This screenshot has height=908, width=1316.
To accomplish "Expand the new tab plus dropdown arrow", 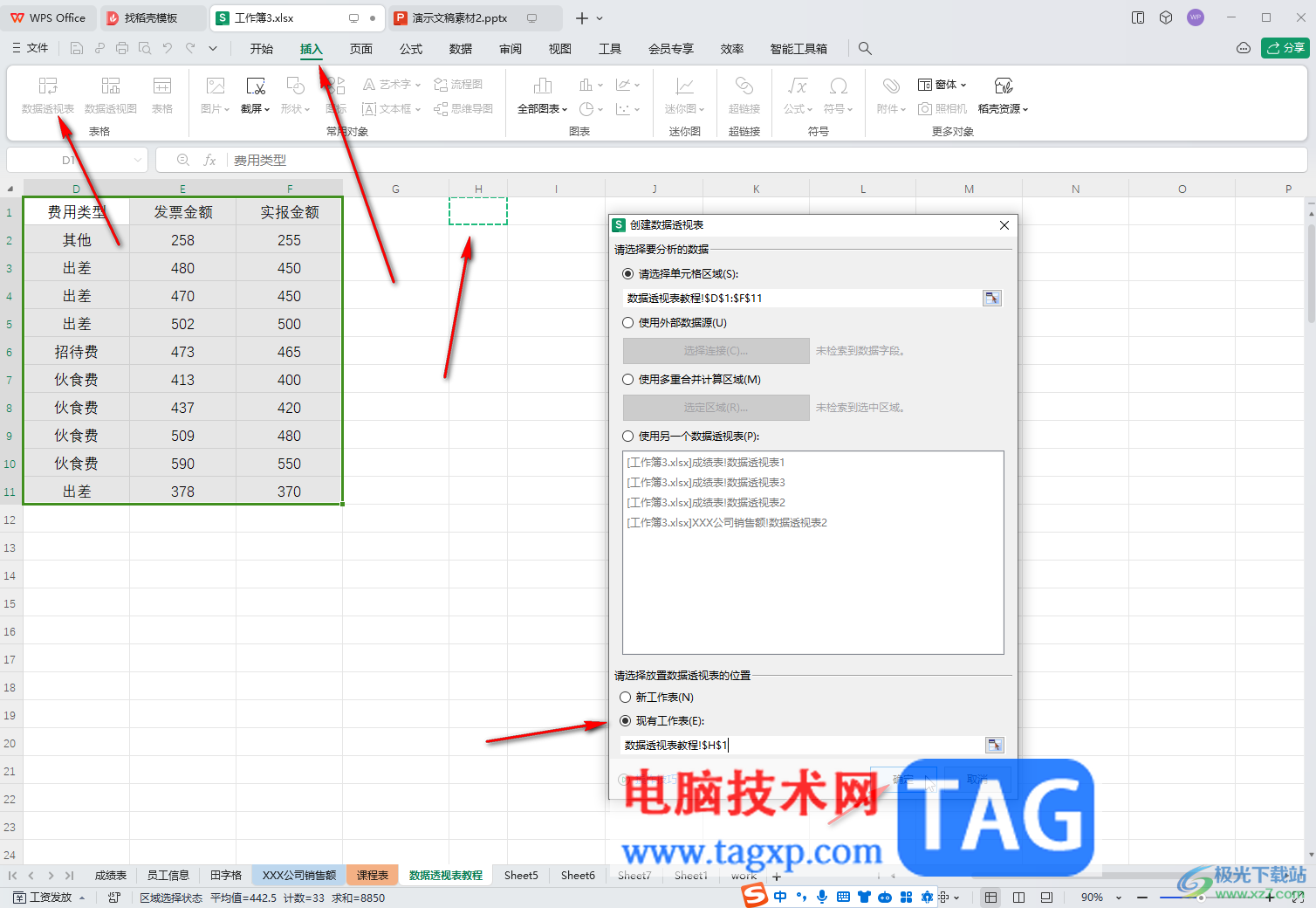I will [x=600, y=18].
